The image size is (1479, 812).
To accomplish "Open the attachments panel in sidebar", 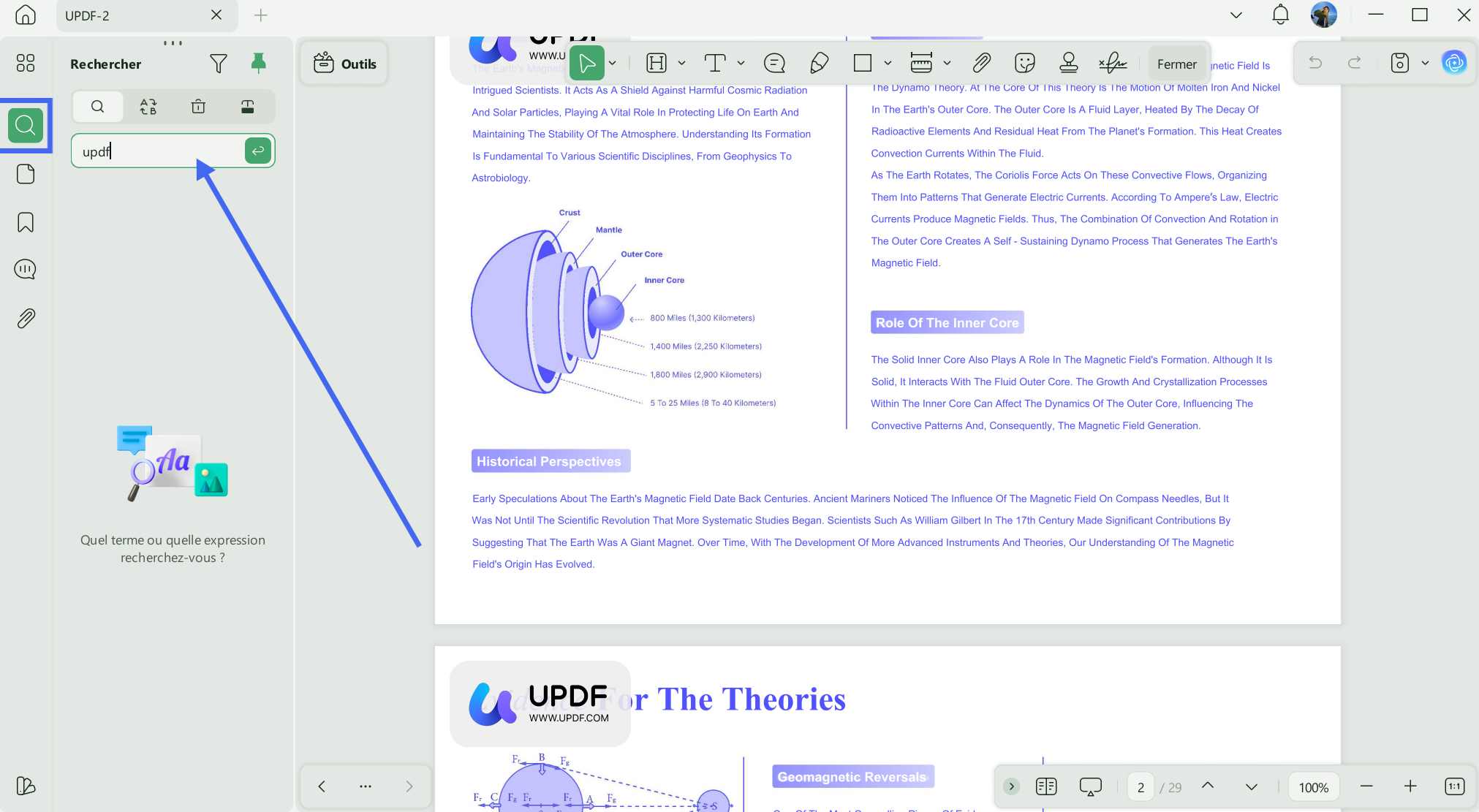I will point(26,318).
